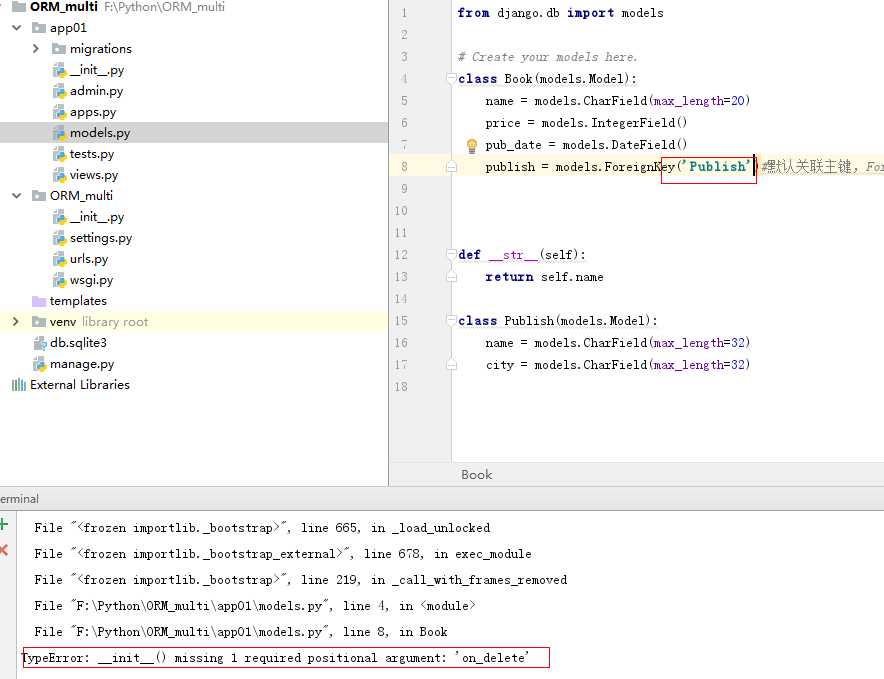The height and width of the screenshot is (679, 884).
Task: Click 'price = models.IntegerField()' line
Action: [586, 122]
